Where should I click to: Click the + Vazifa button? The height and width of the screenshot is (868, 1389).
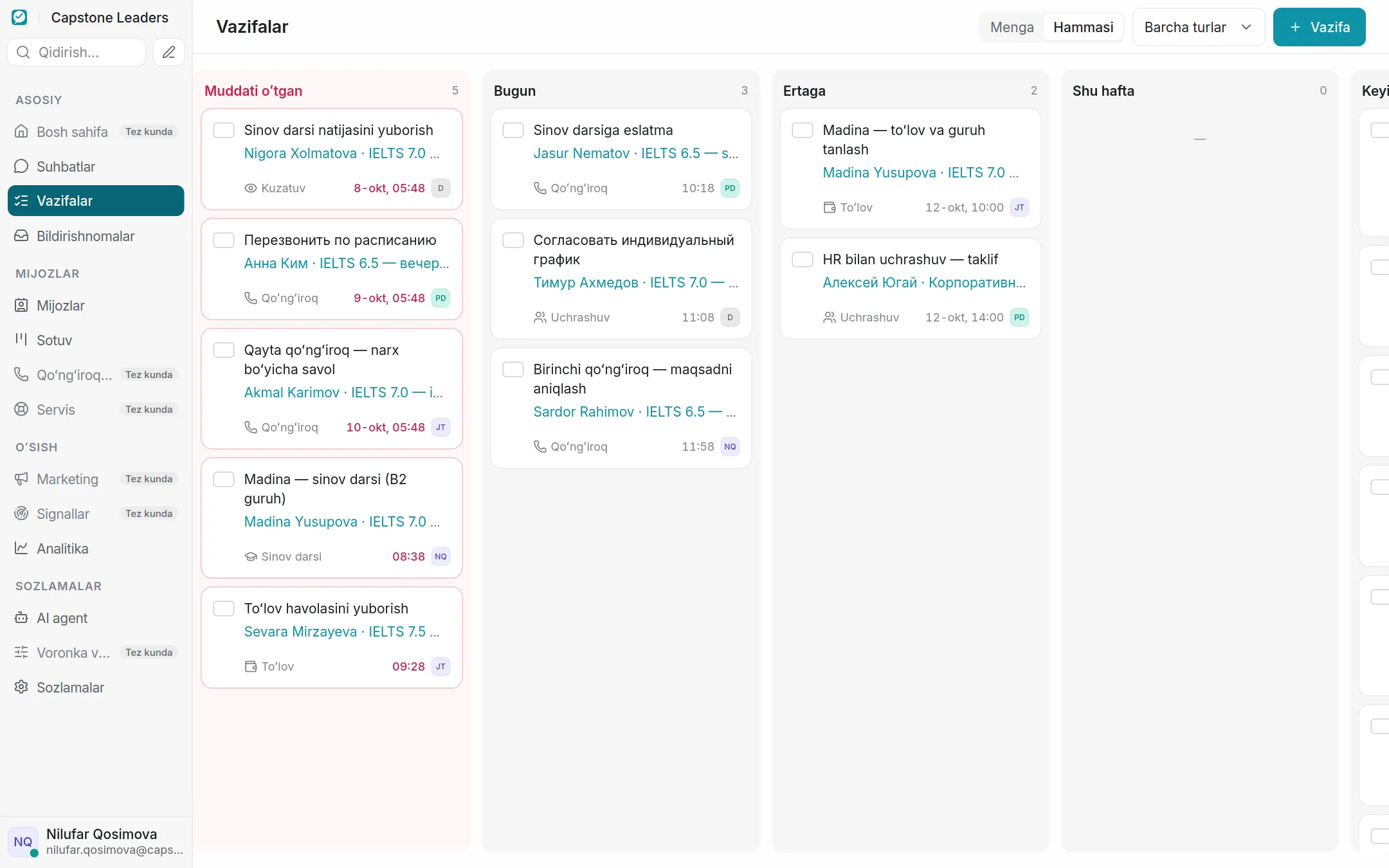pos(1320,27)
